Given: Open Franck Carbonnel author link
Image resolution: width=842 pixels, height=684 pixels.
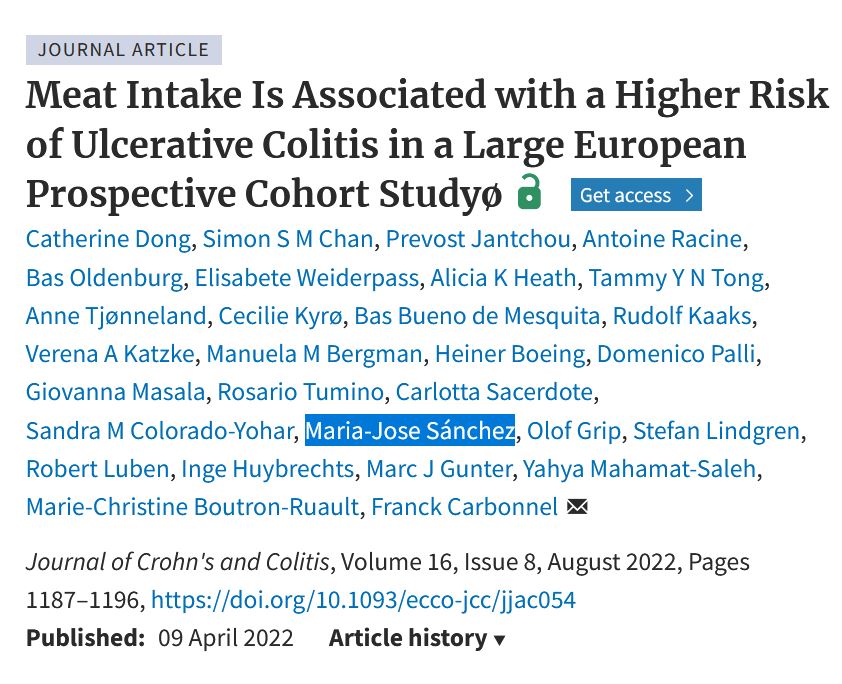Looking at the screenshot, I should (x=464, y=507).
